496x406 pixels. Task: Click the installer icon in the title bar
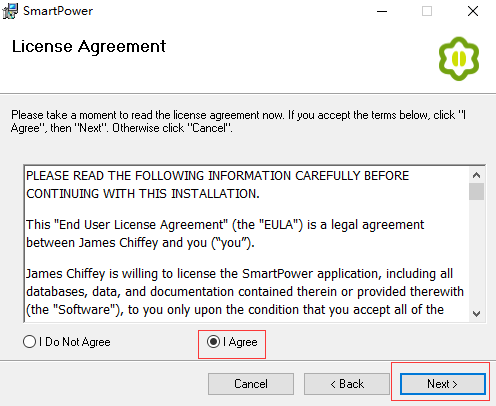pyautogui.click(x=10, y=11)
